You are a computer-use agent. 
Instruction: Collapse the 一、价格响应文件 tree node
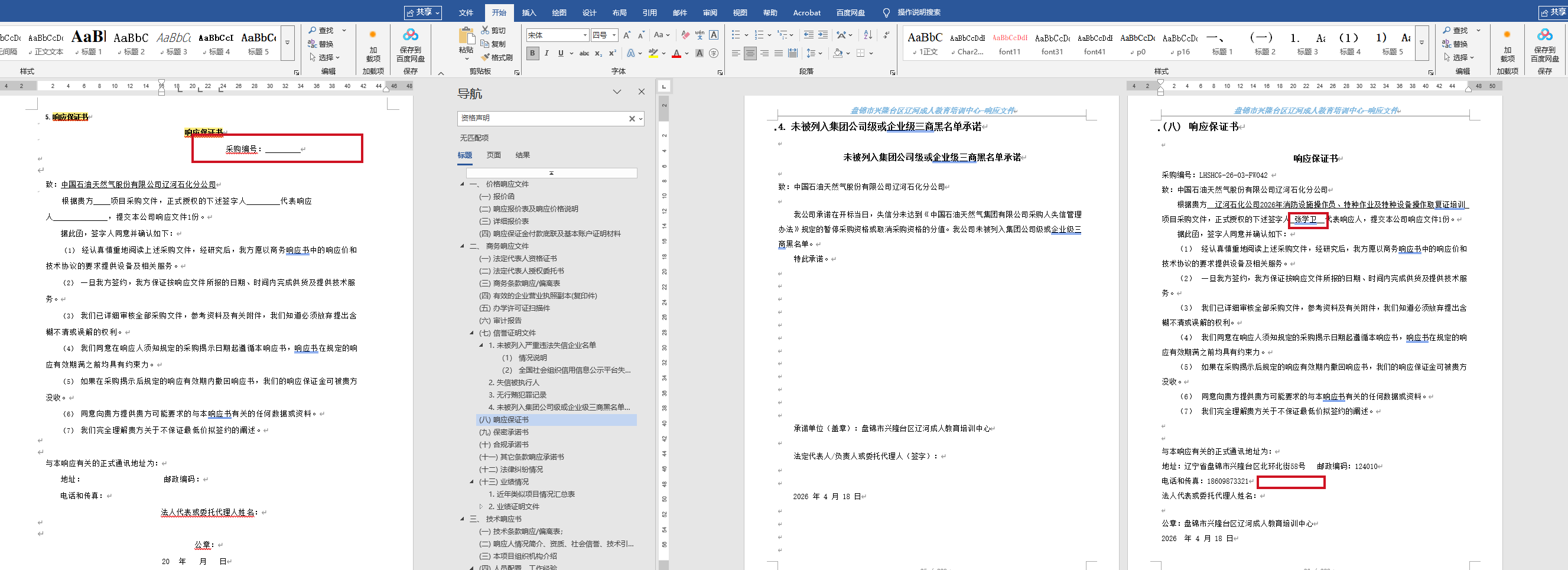click(x=462, y=184)
